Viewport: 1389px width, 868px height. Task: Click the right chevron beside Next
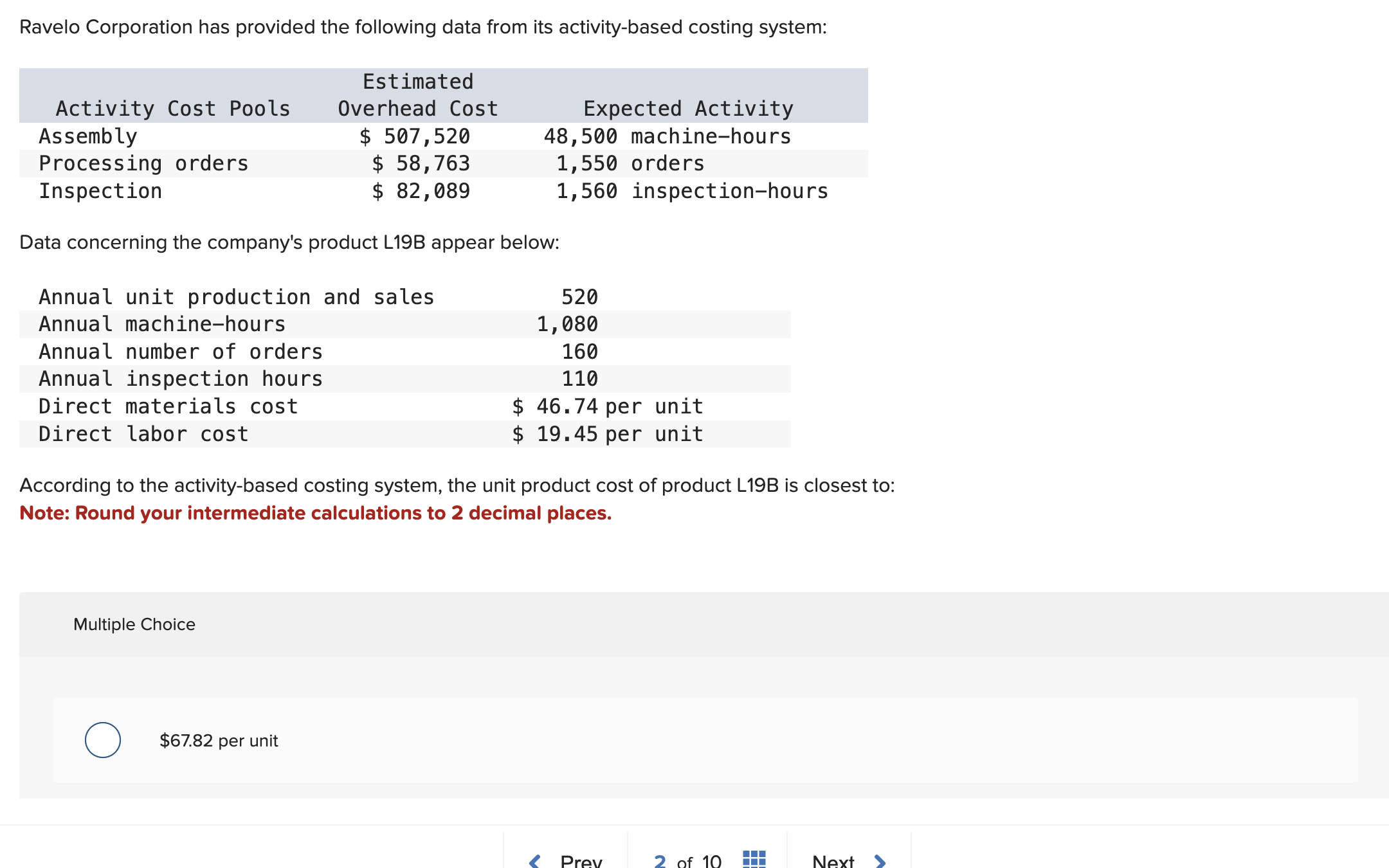880,861
